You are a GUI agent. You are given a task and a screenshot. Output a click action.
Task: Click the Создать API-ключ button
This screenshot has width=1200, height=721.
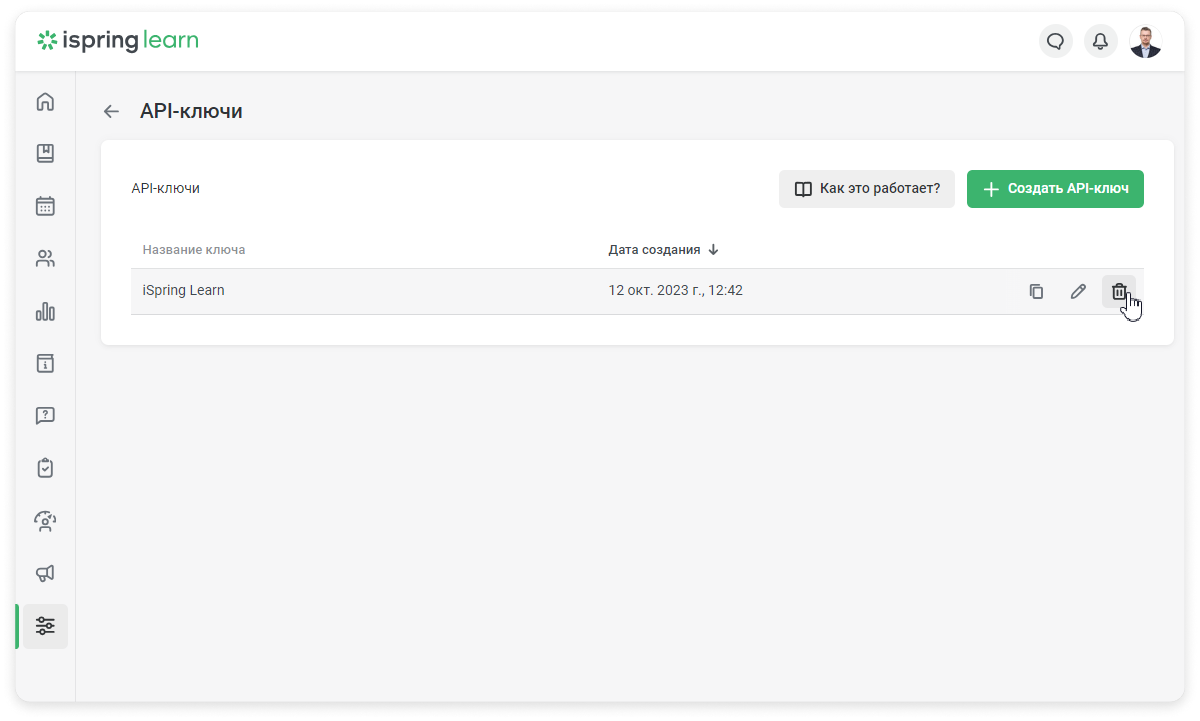pyautogui.click(x=1055, y=189)
